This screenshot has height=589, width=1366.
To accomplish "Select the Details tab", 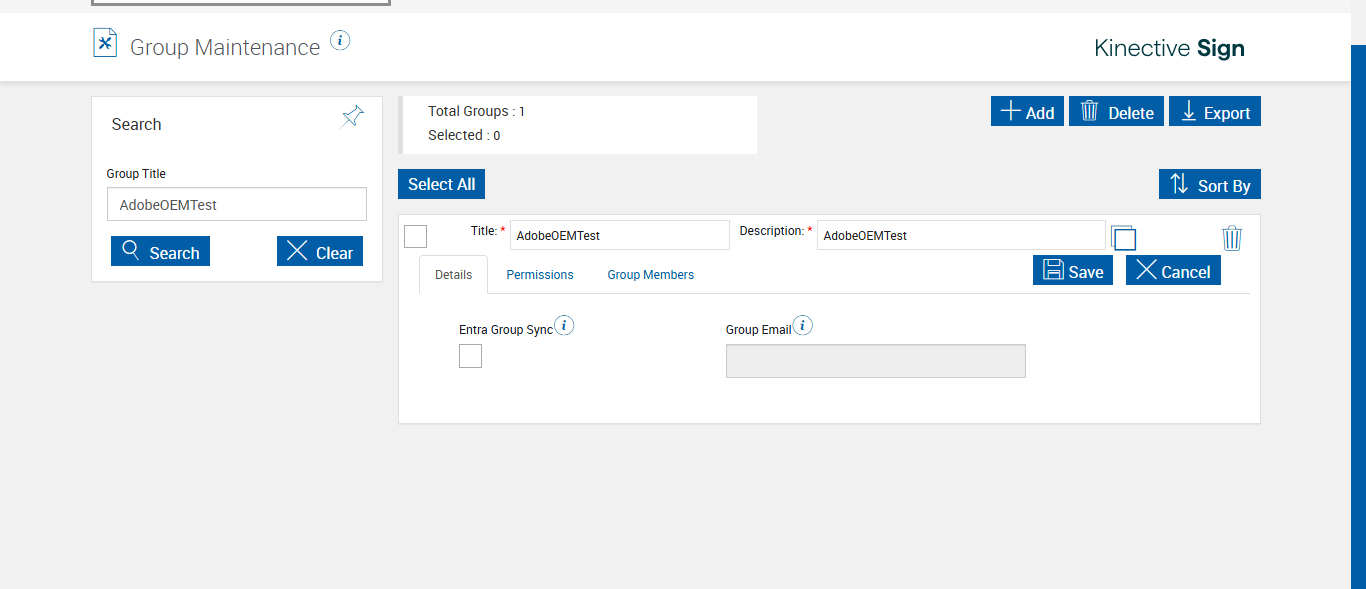I will pos(453,275).
